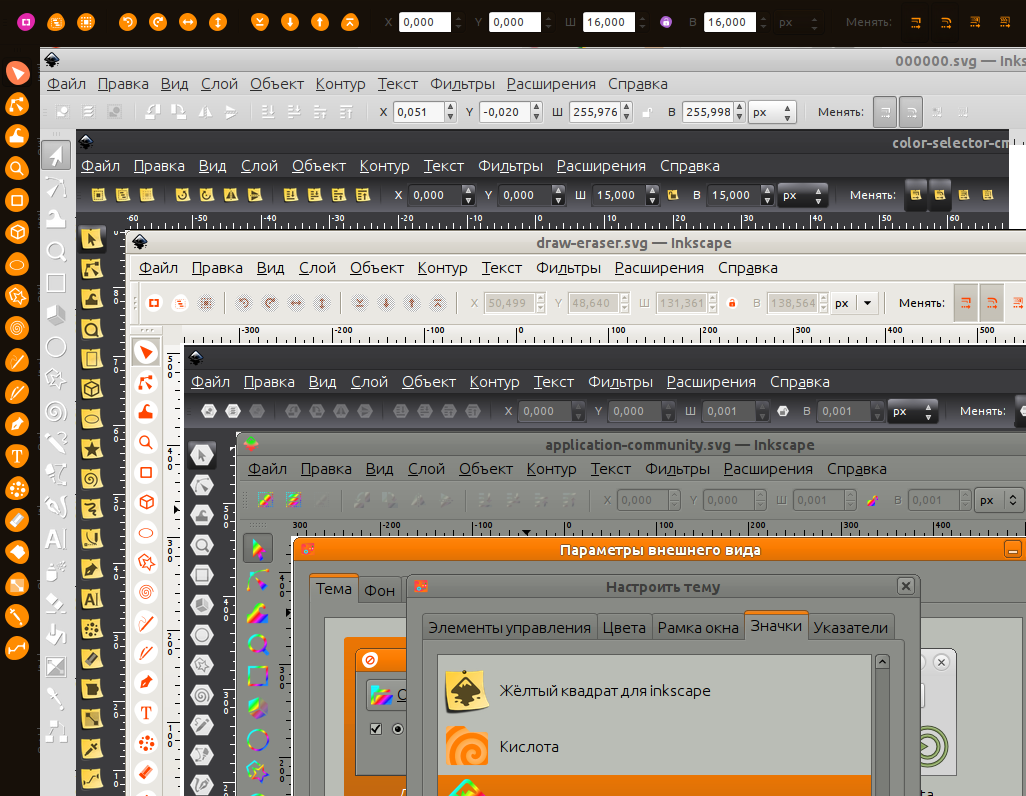Open Фильтры menu in color-selector window
This screenshot has width=1026, height=796.
[510, 166]
